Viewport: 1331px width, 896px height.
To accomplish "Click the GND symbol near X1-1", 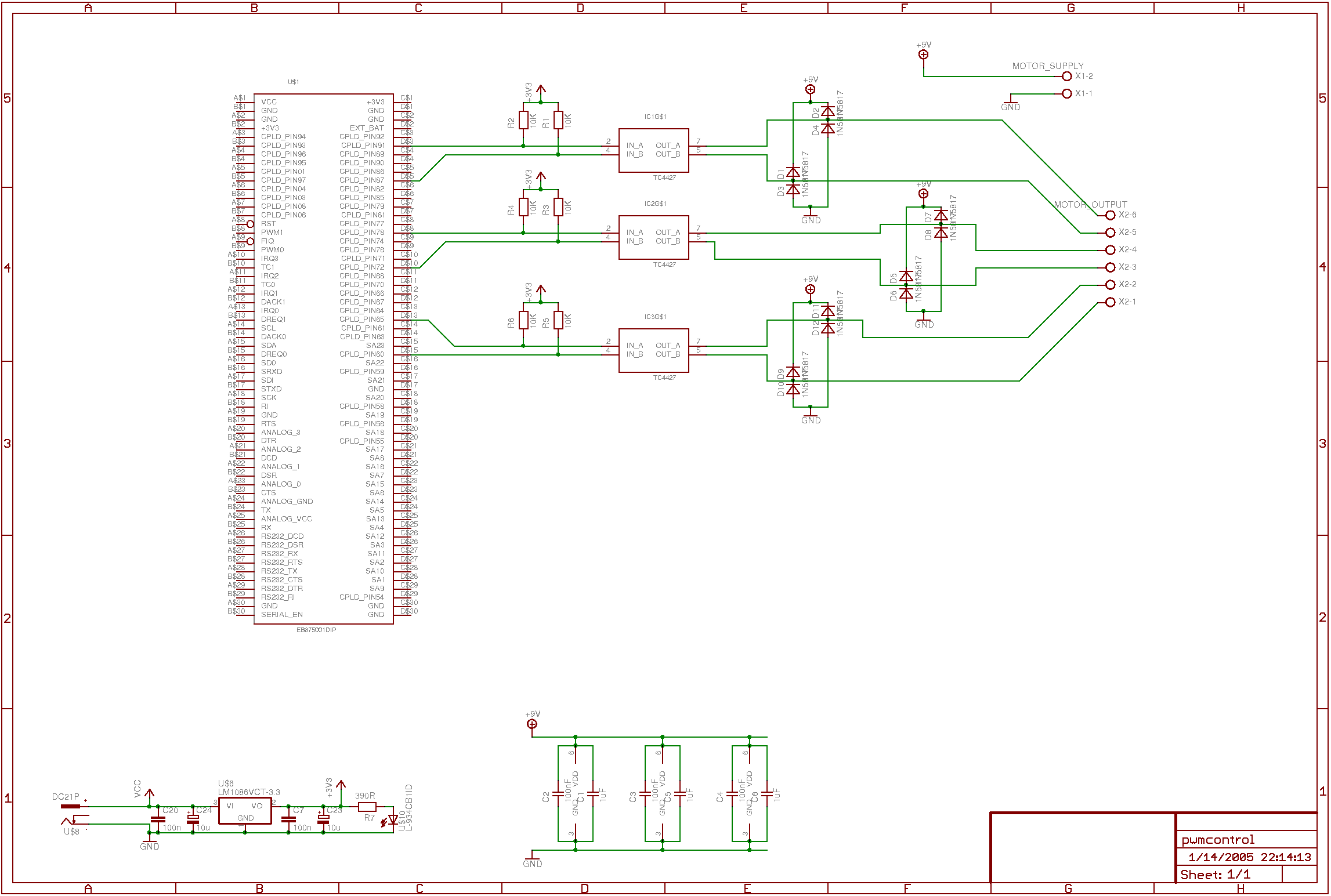I will (x=1011, y=103).
